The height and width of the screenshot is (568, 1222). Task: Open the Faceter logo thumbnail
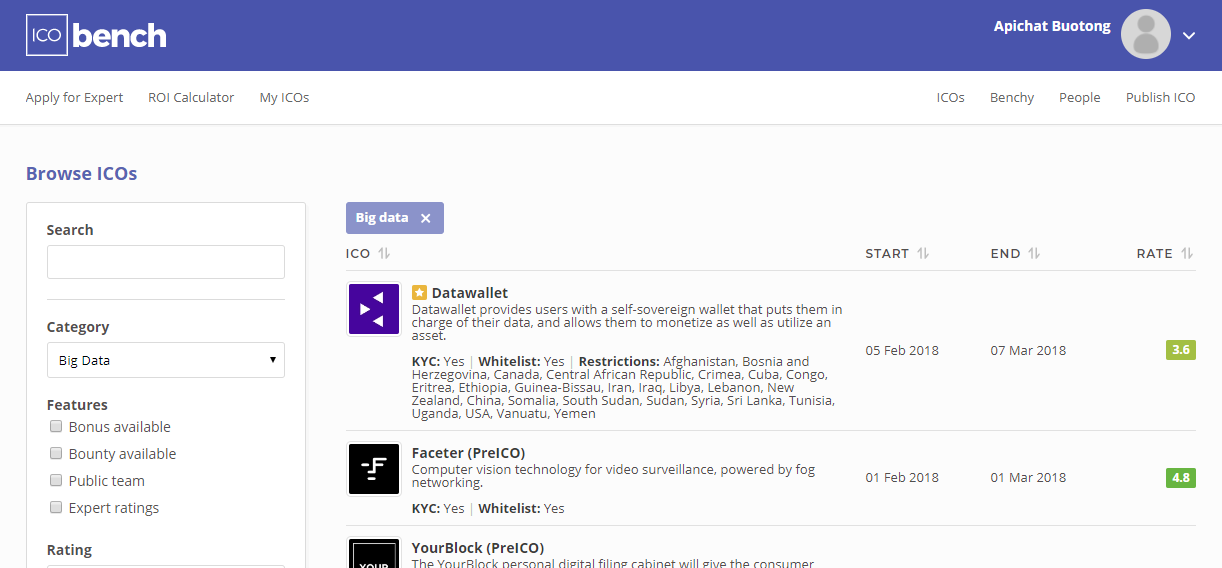coord(374,469)
